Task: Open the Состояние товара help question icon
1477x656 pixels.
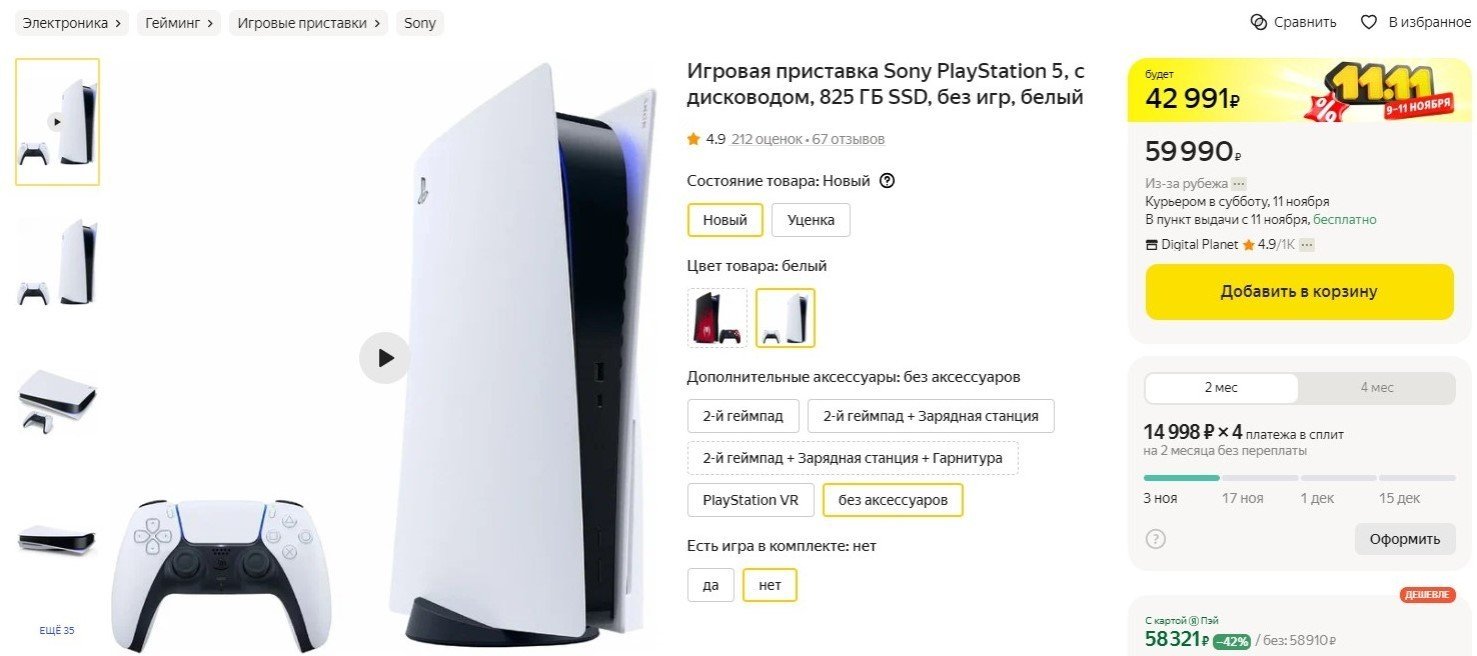Action: (x=886, y=181)
